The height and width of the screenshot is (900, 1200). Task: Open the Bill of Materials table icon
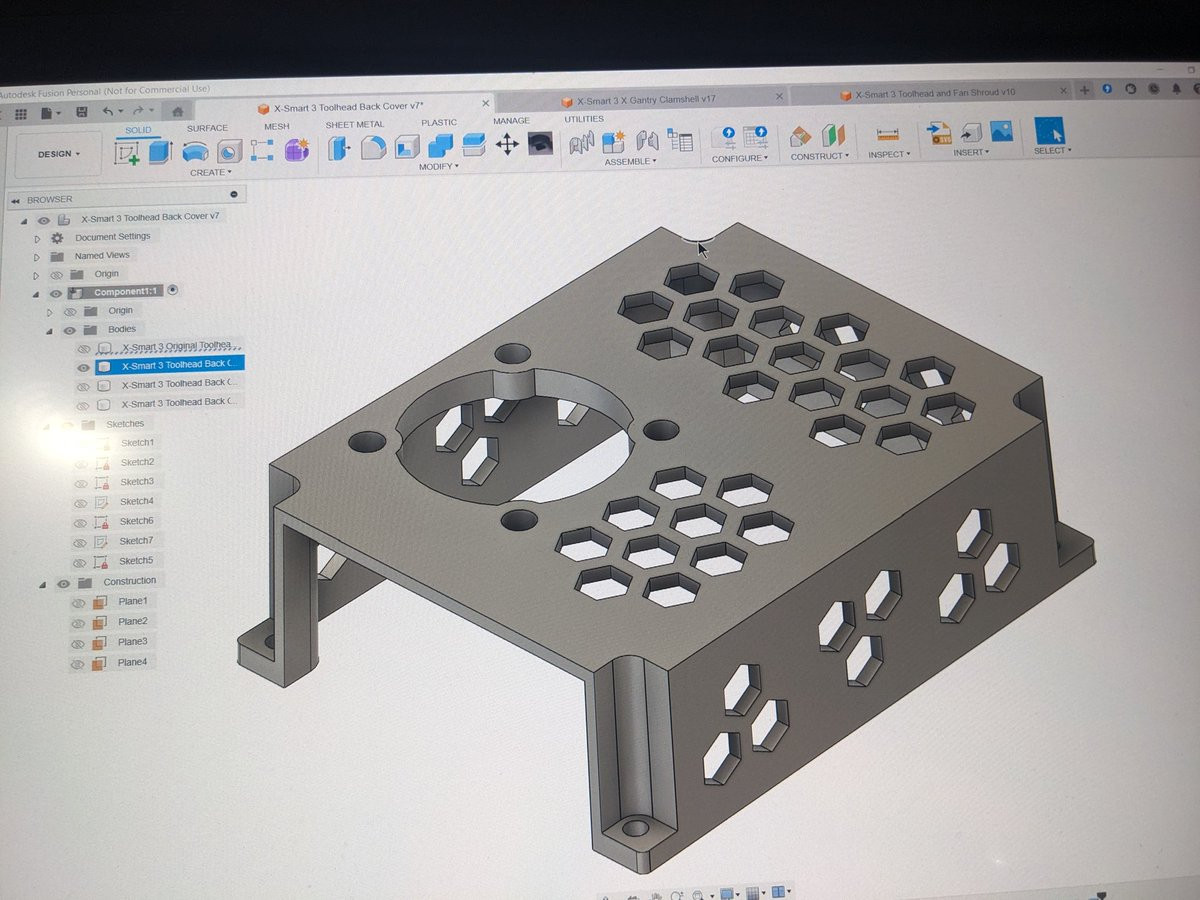point(681,140)
